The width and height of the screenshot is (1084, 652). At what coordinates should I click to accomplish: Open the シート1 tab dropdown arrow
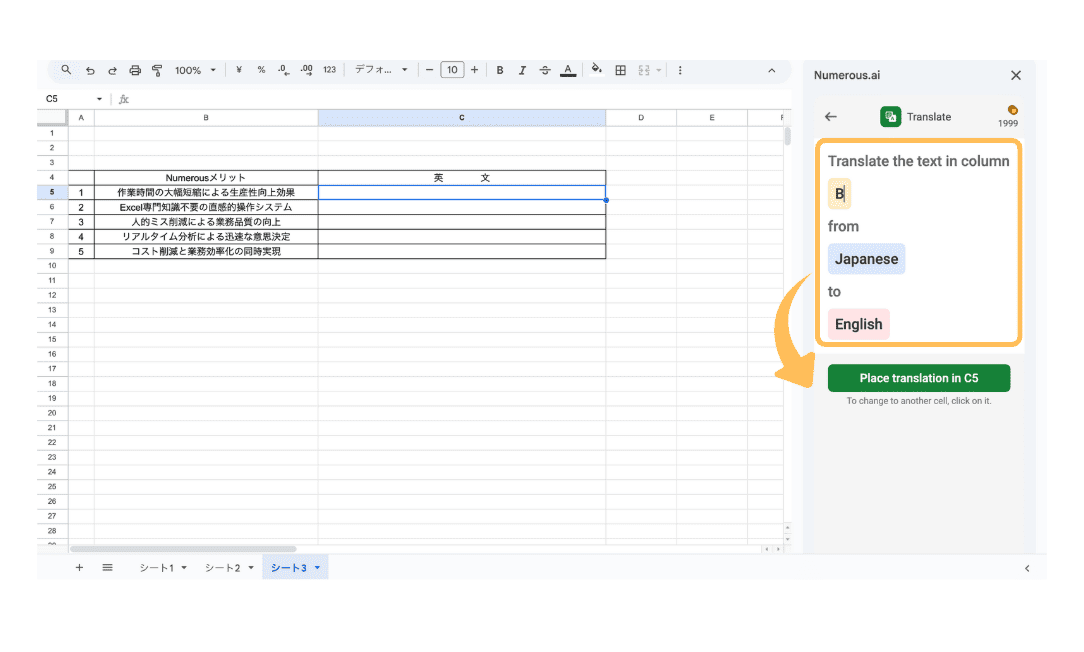pyautogui.click(x=184, y=568)
